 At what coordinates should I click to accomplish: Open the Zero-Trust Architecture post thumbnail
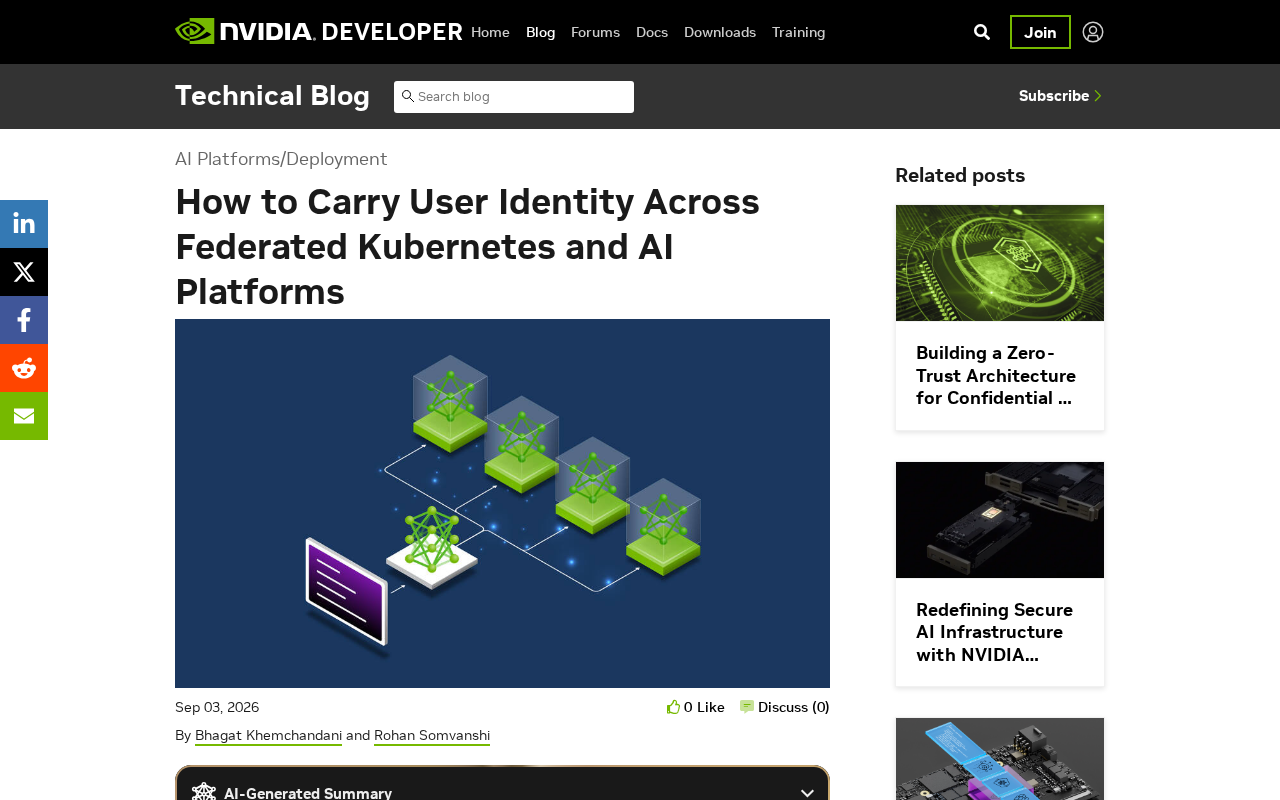coord(1000,263)
